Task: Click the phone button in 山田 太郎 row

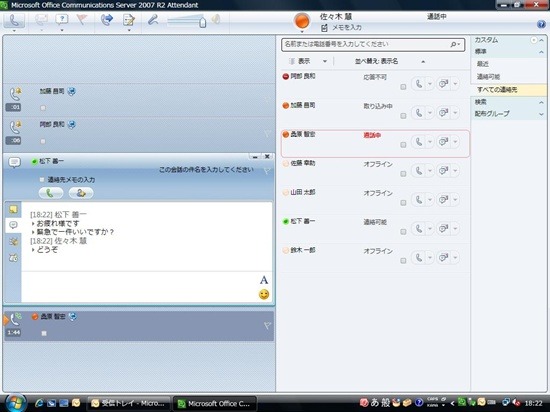Action: (x=418, y=200)
